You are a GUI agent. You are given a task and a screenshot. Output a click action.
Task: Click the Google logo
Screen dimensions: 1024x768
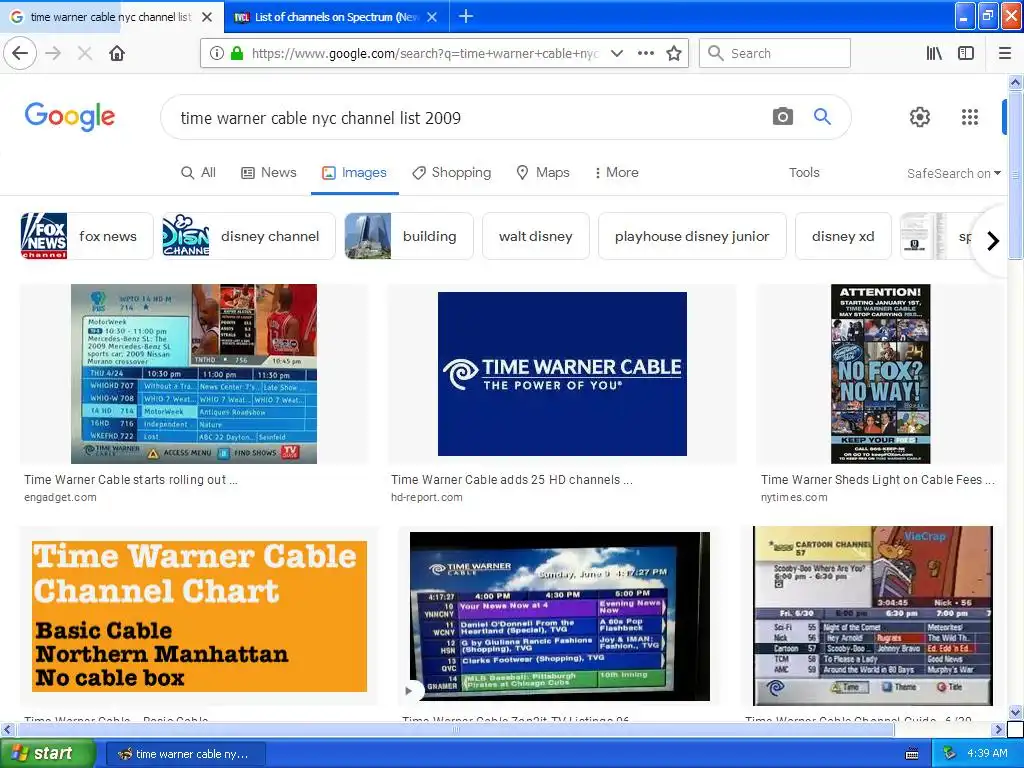70,117
